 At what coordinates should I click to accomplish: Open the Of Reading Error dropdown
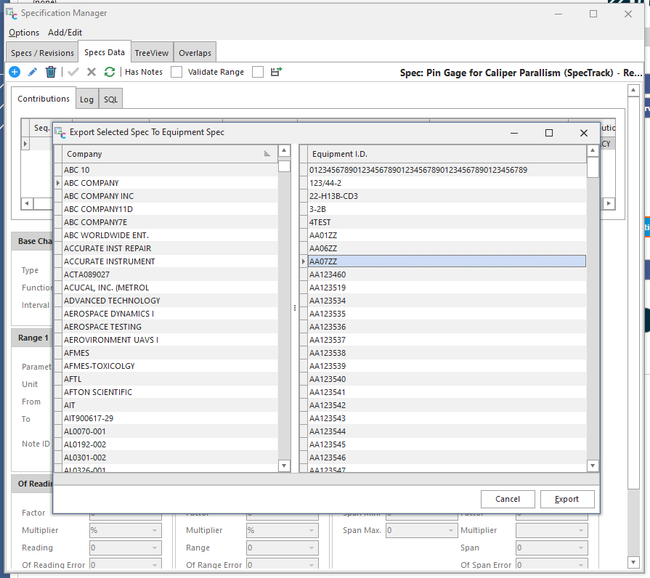tap(154, 565)
